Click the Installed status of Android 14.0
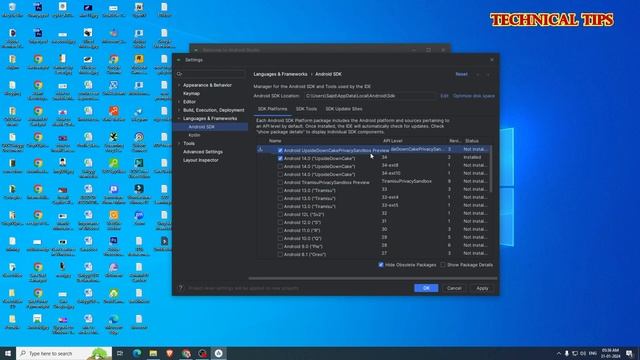The image size is (640, 360). [x=472, y=157]
